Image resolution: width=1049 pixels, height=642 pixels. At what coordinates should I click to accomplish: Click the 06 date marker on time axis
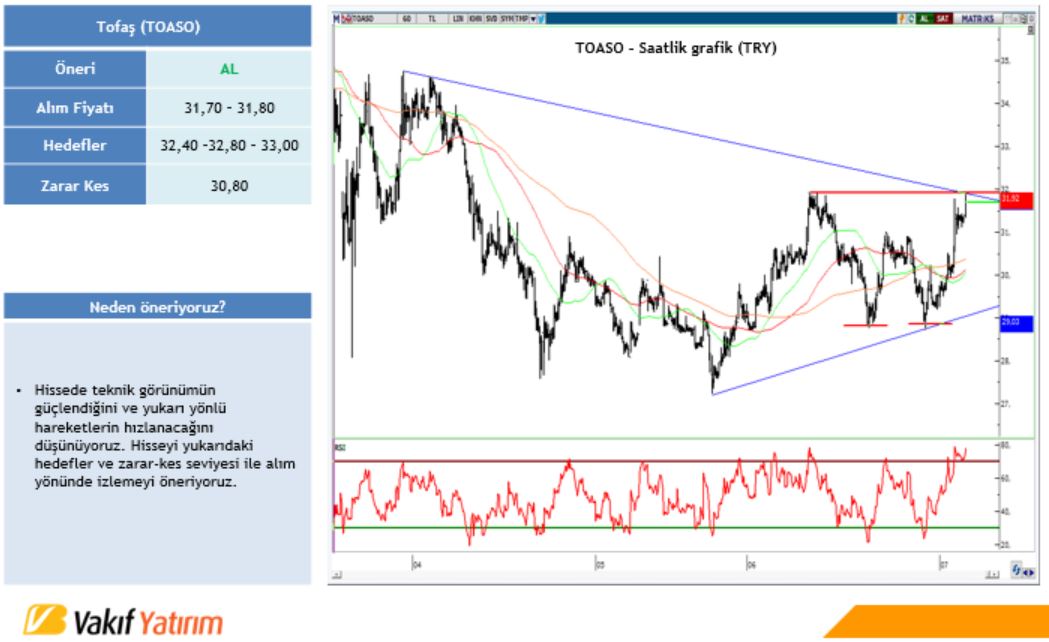(x=751, y=565)
